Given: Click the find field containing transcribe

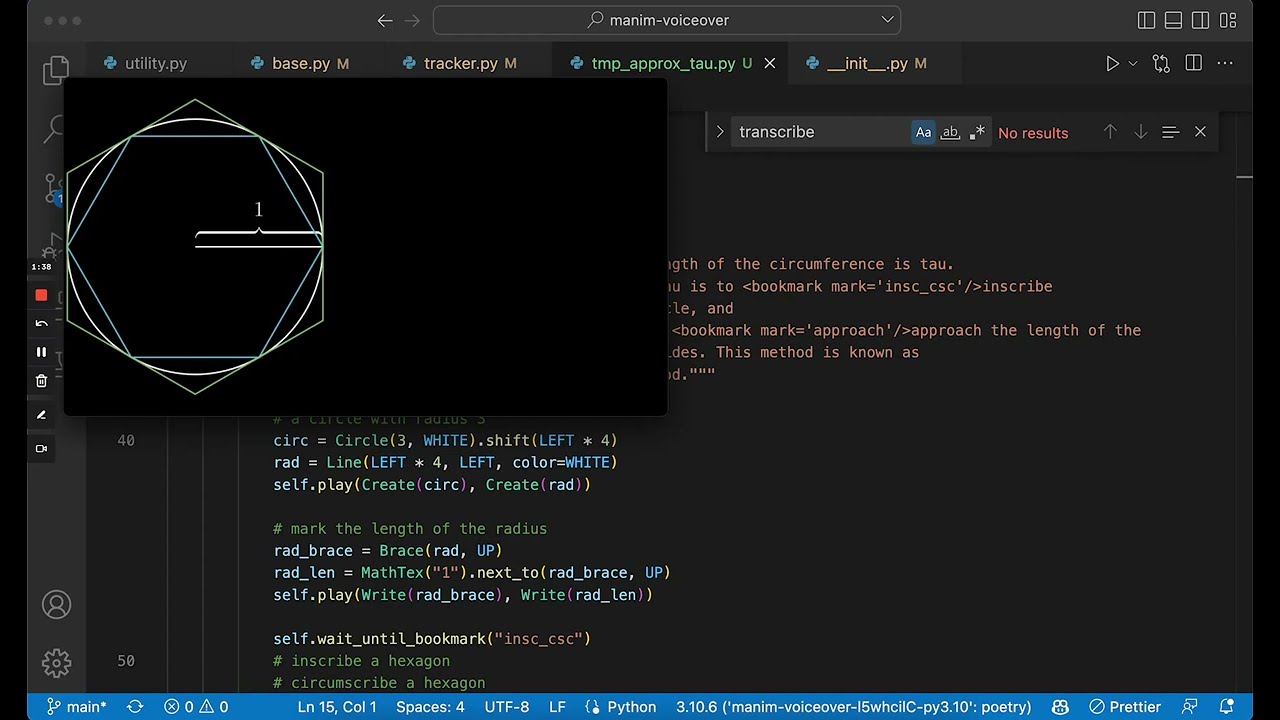Looking at the screenshot, I should coord(820,132).
